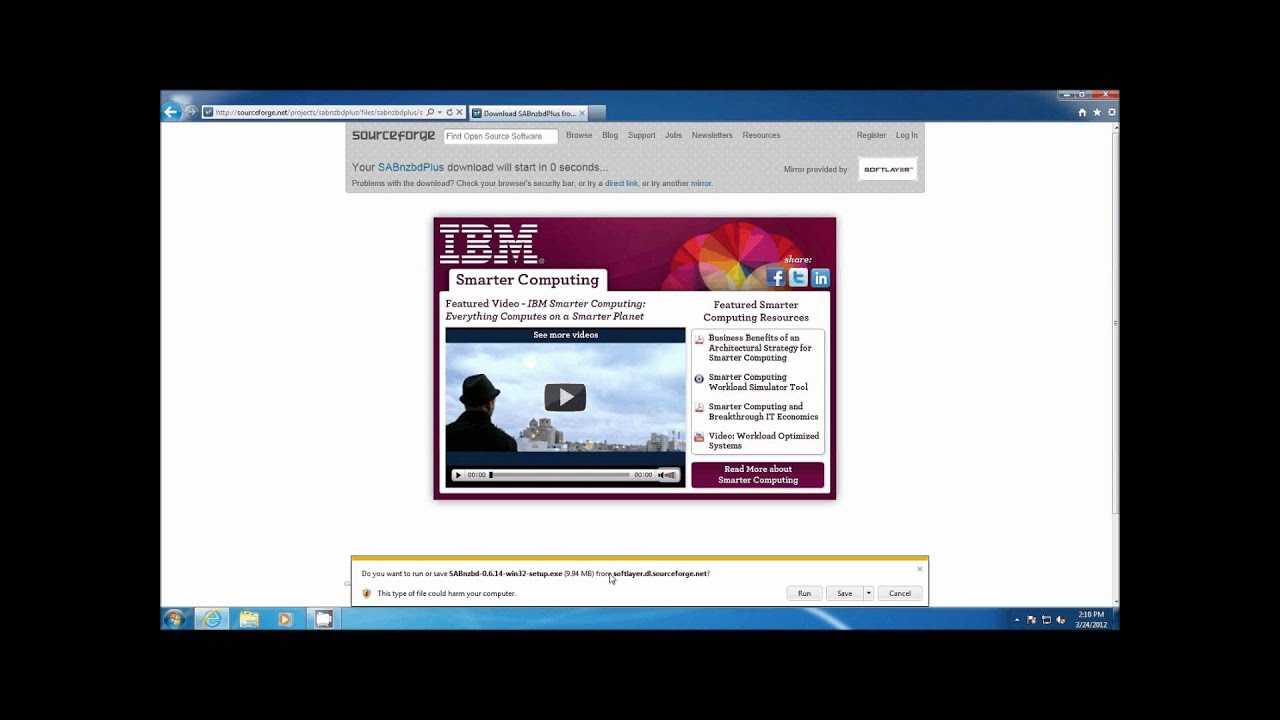Image resolution: width=1280 pixels, height=720 pixels.
Task: Open Business Benefits of an Architectural Strategy link
Action: point(760,348)
